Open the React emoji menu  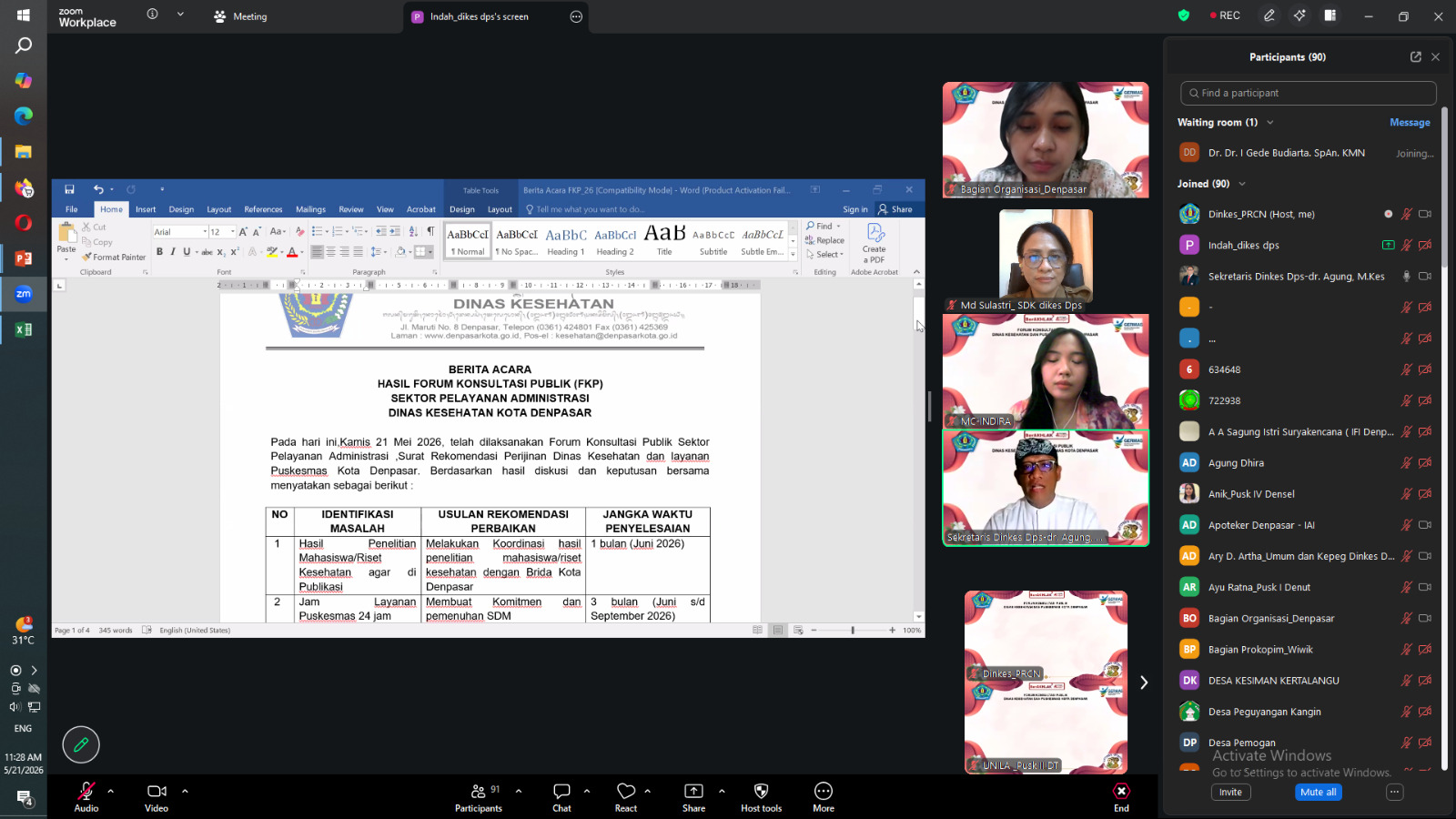(626, 791)
